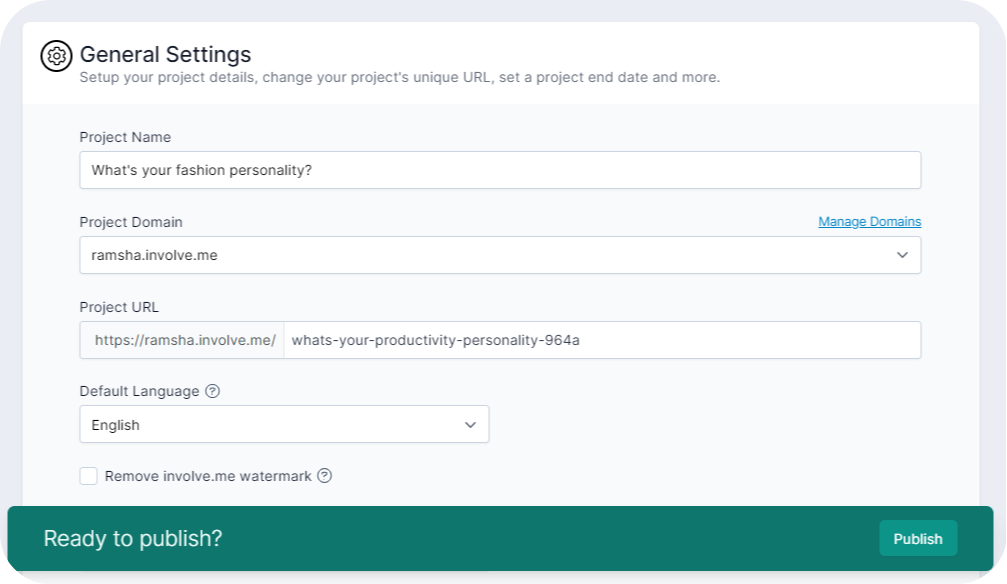
Task: Select the English language option field
Action: [x=284, y=424]
